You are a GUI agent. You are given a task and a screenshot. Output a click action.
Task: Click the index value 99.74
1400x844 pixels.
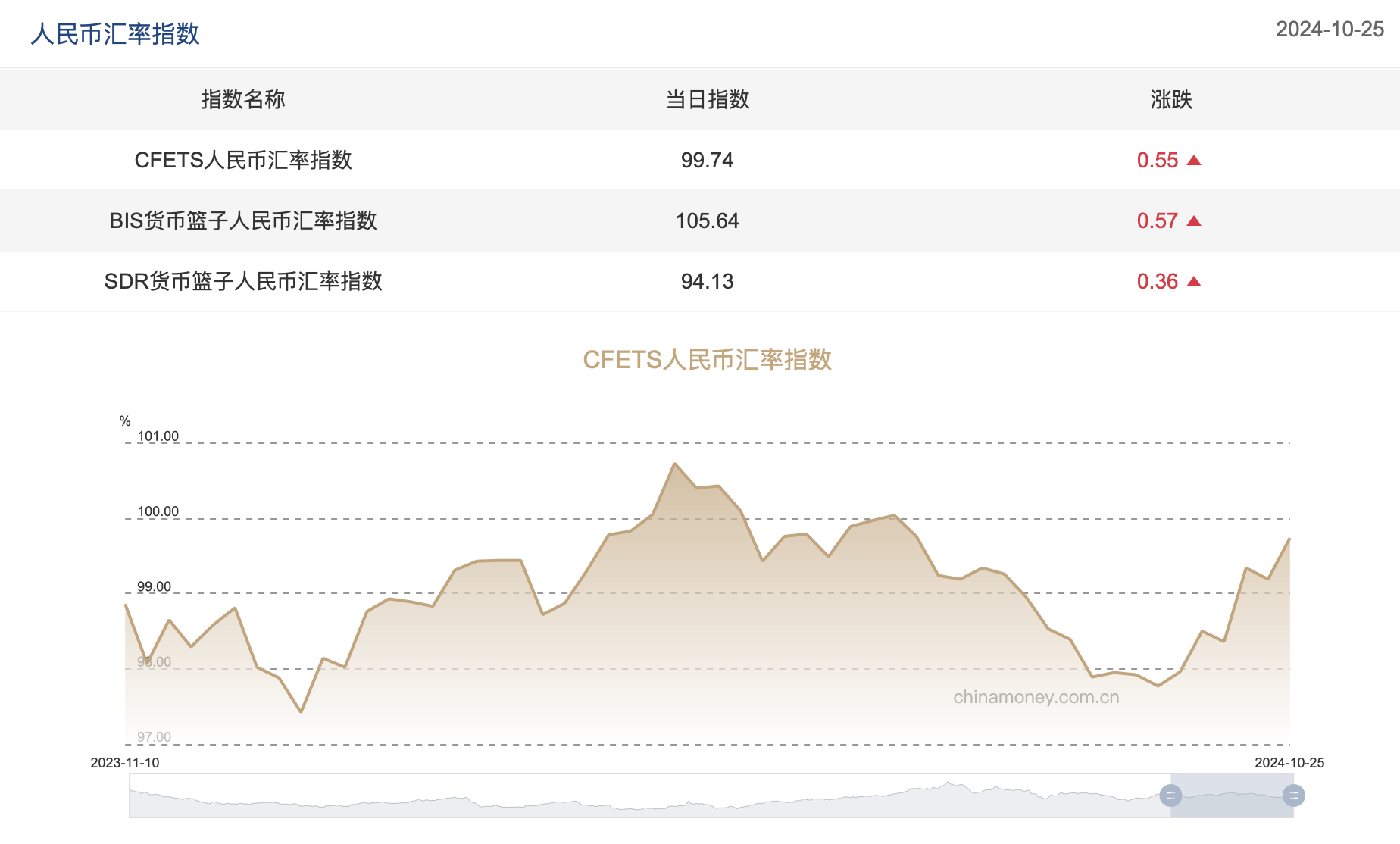pyautogui.click(x=708, y=160)
